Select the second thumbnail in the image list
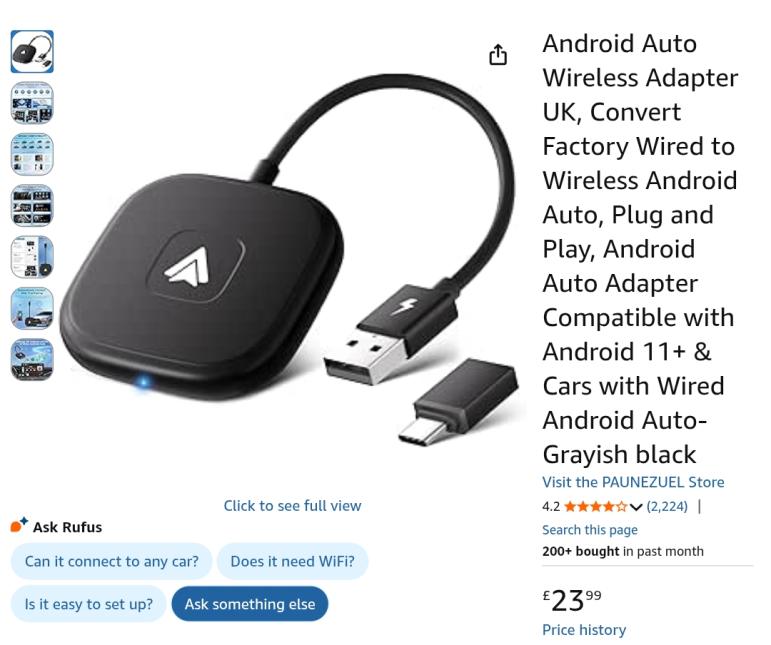771x645 pixels. [32, 103]
